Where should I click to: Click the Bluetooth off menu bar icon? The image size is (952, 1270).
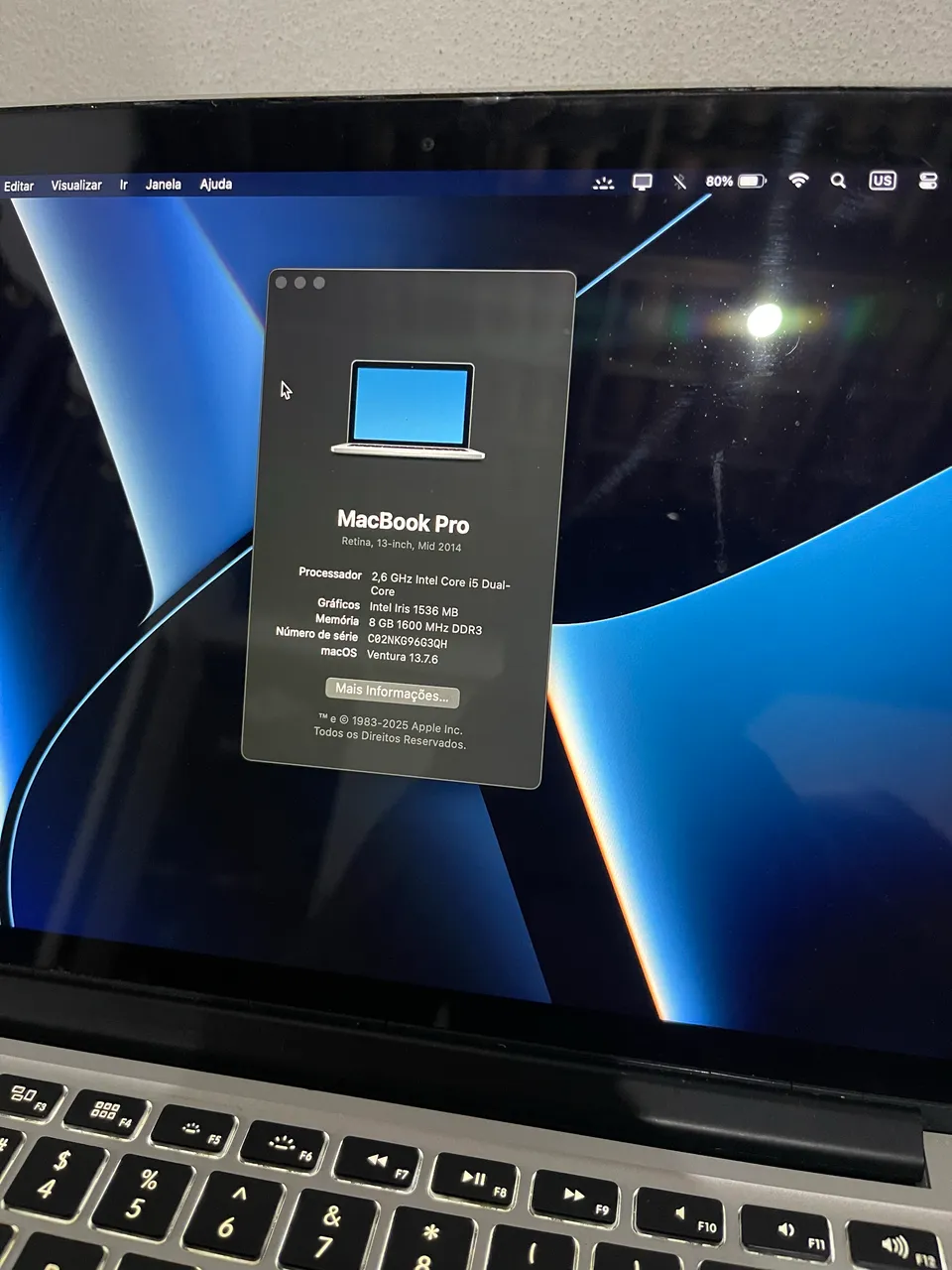click(679, 182)
